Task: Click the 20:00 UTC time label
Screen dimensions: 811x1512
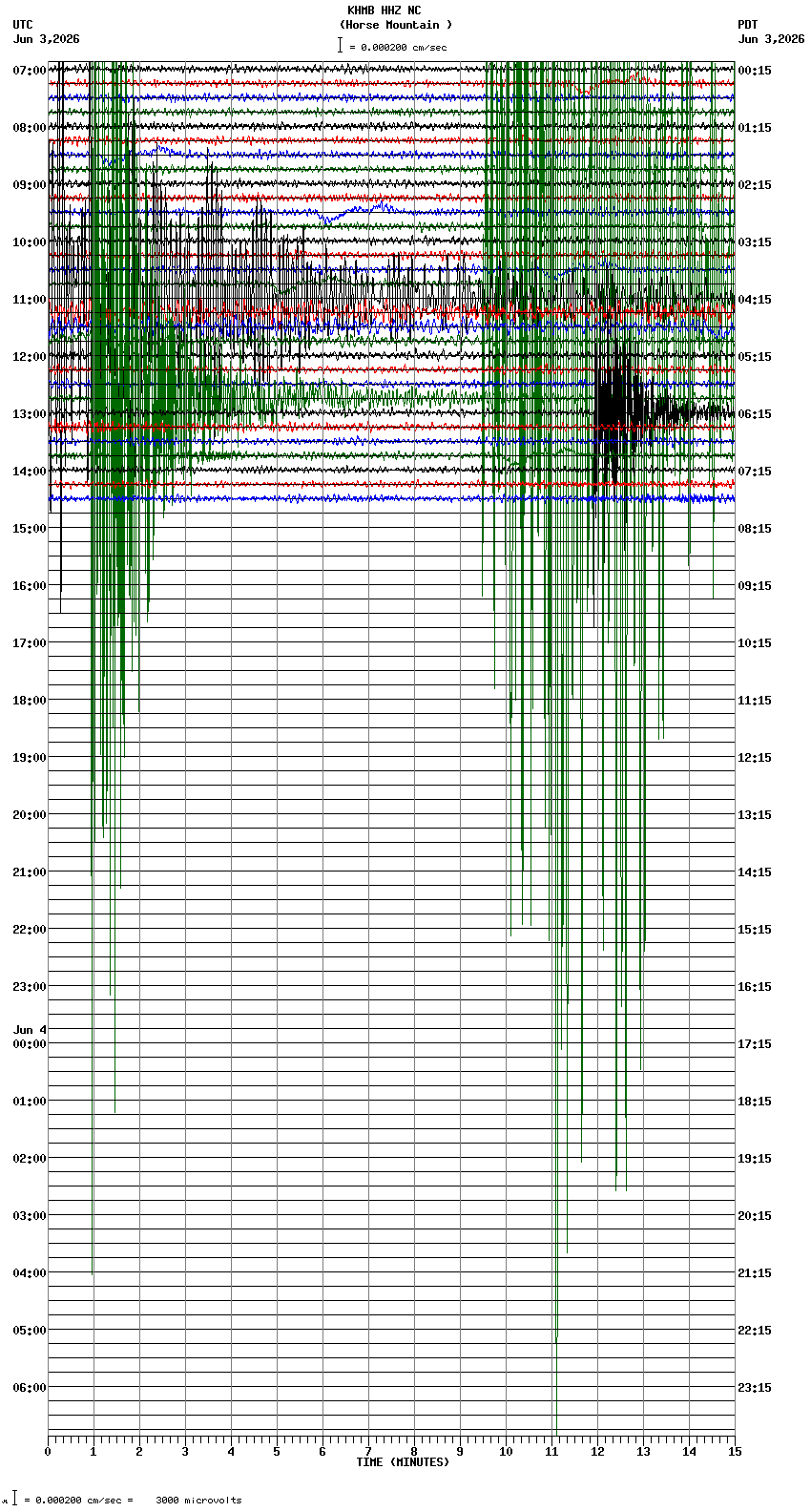Action: [30, 815]
